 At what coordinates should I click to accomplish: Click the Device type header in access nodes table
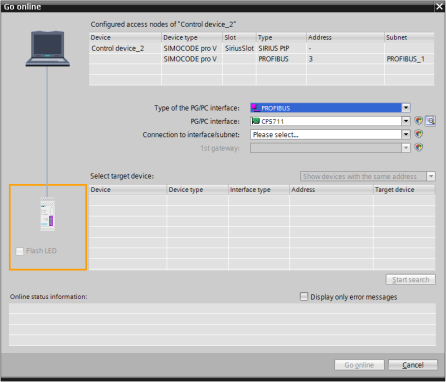[192, 37]
